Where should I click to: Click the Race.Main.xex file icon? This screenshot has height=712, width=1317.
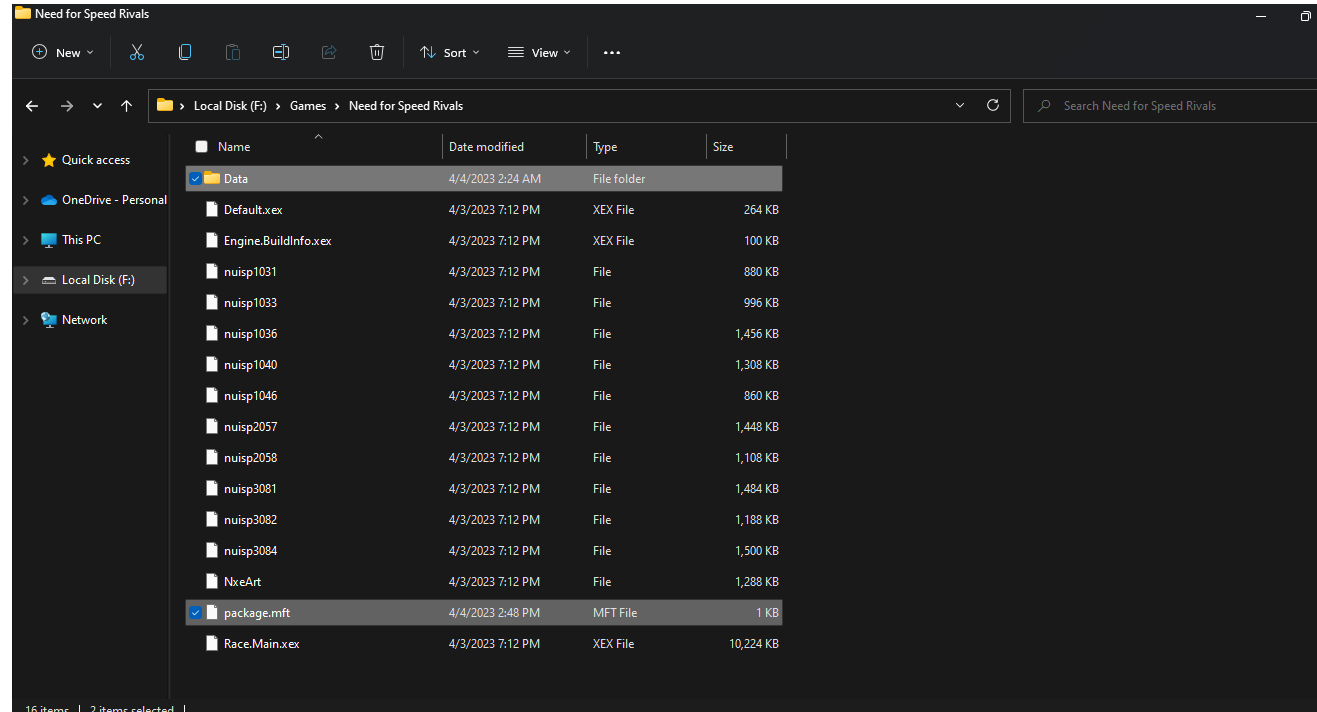click(x=211, y=643)
